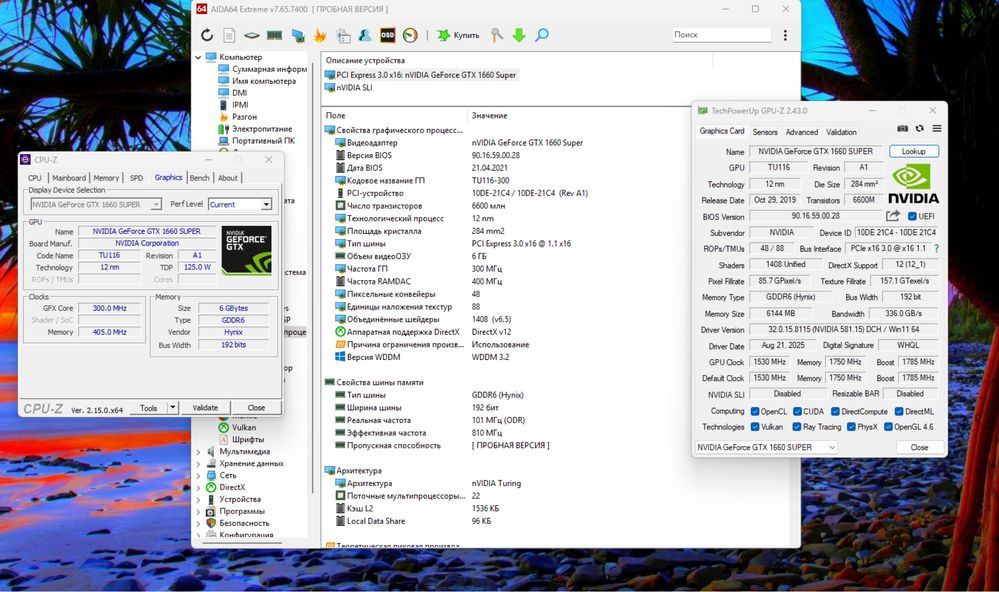Click the GeForce GTX logo in CPU-Z

[x=247, y=250]
